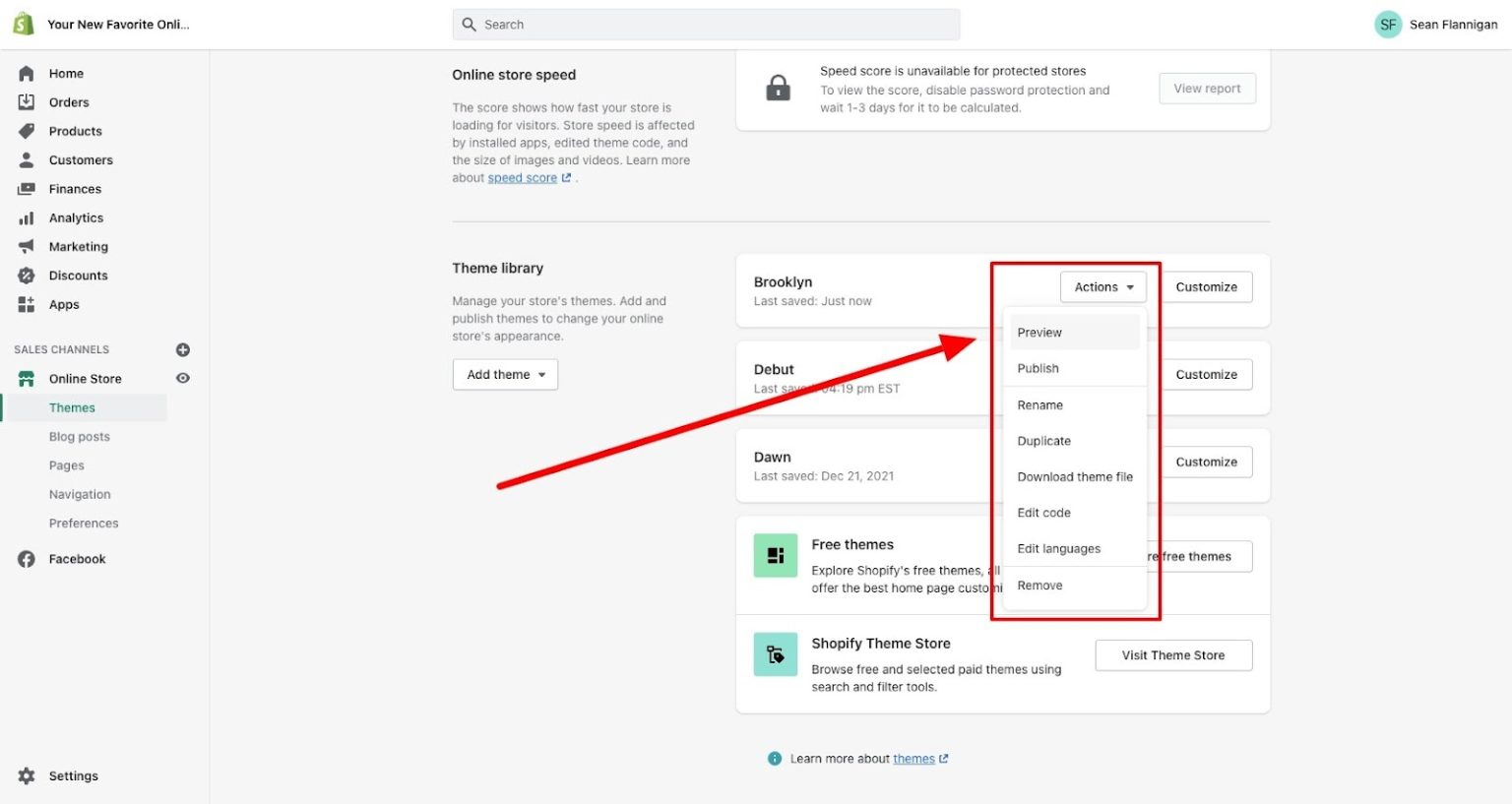The width and height of the screenshot is (1512, 804).
Task: Select Publish from the Actions menu
Action: [1039, 369]
